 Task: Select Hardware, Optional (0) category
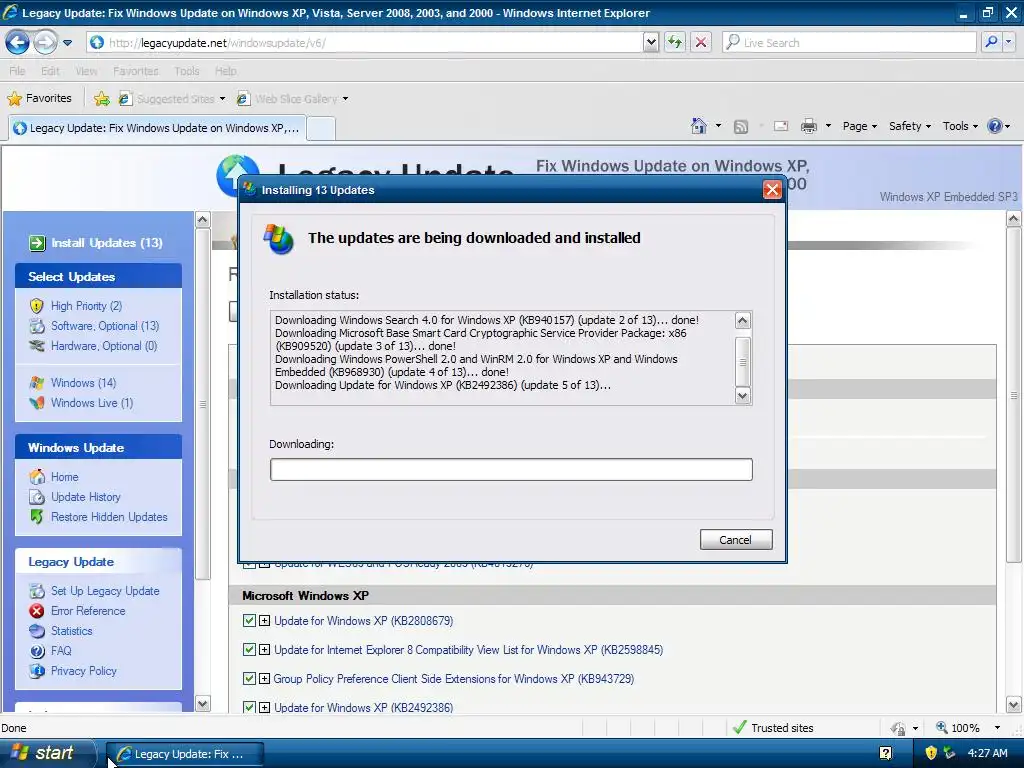(x=104, y=346)
